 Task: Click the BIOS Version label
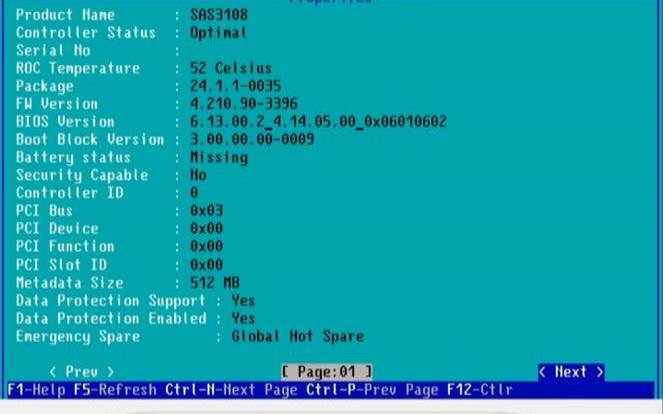tap(66, 122)
